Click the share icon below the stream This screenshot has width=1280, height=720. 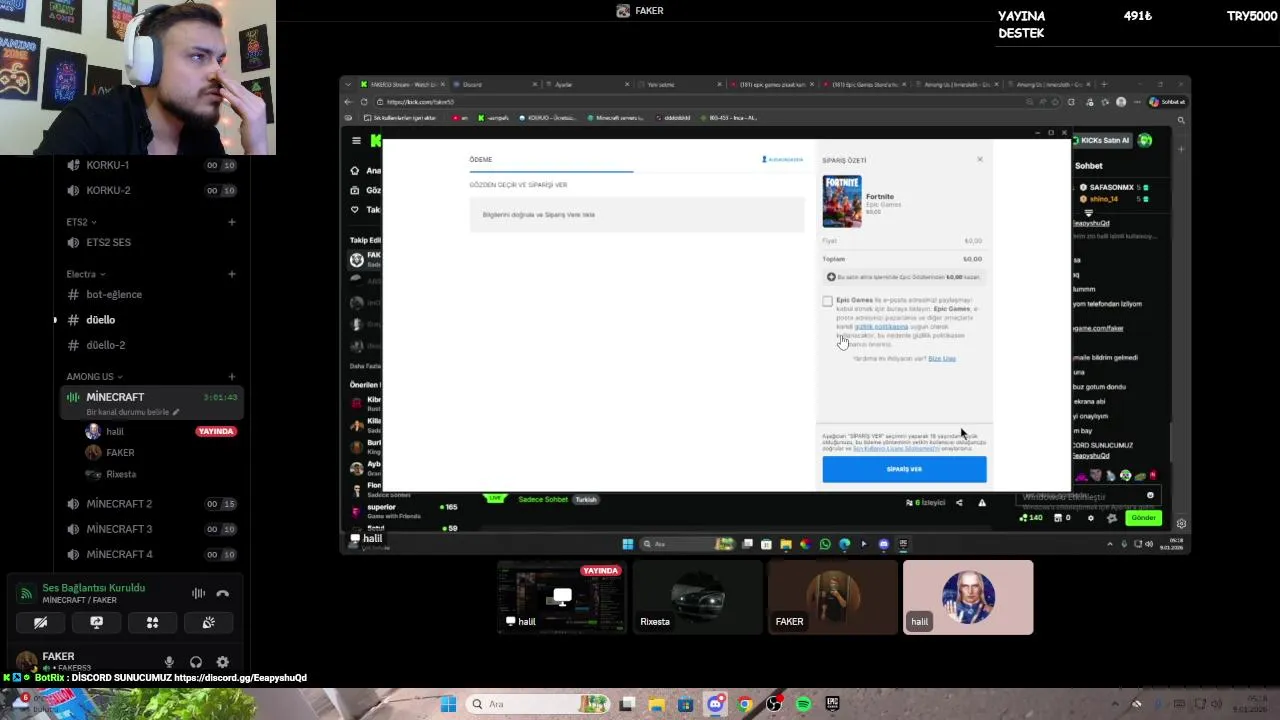click(x=959, y=502)
